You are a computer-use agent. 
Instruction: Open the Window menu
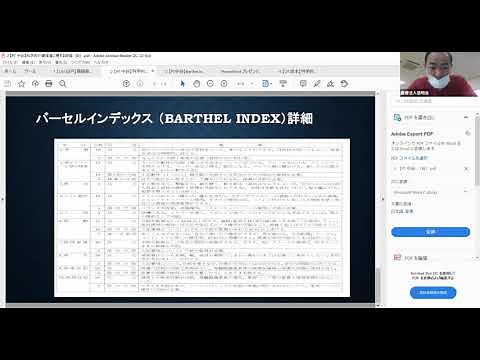(x=80, y=62)
